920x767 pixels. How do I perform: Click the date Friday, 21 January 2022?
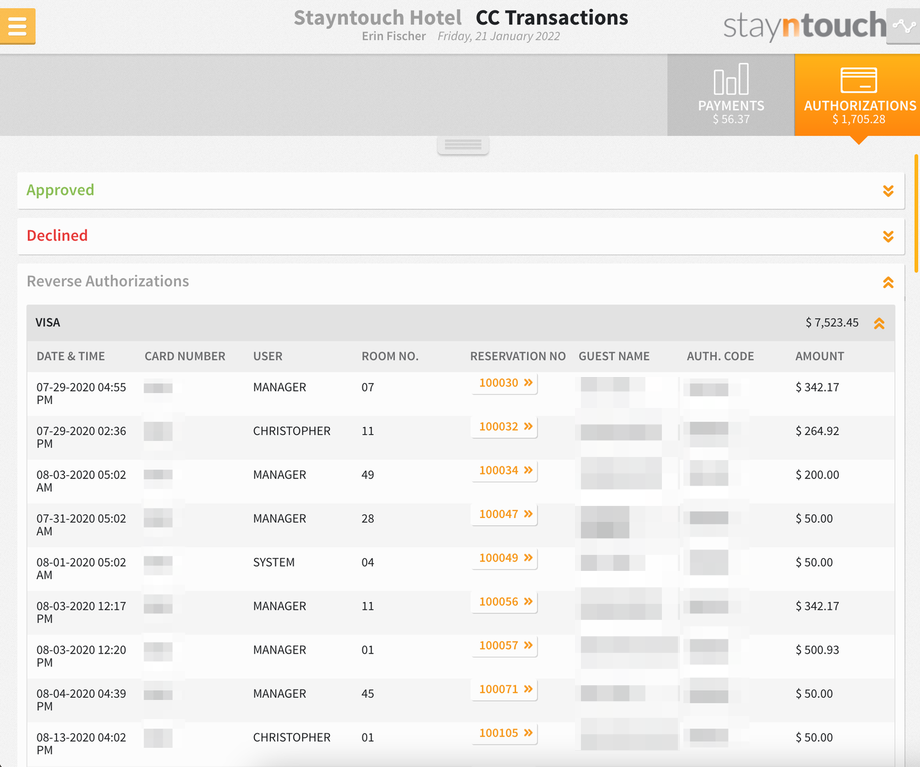498,36
